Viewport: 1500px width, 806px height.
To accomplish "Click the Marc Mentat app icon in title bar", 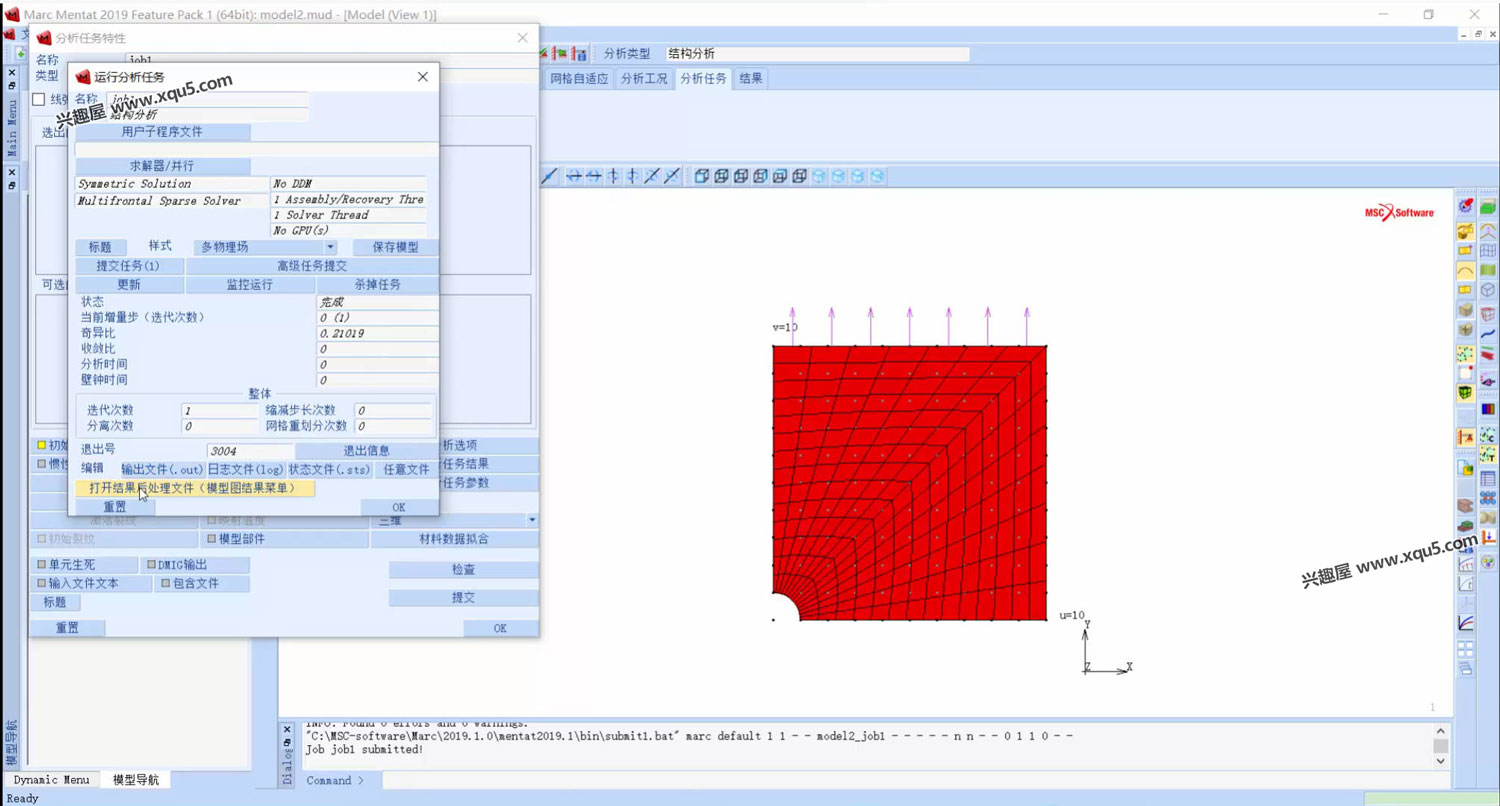I will click(x=12, y=14).
